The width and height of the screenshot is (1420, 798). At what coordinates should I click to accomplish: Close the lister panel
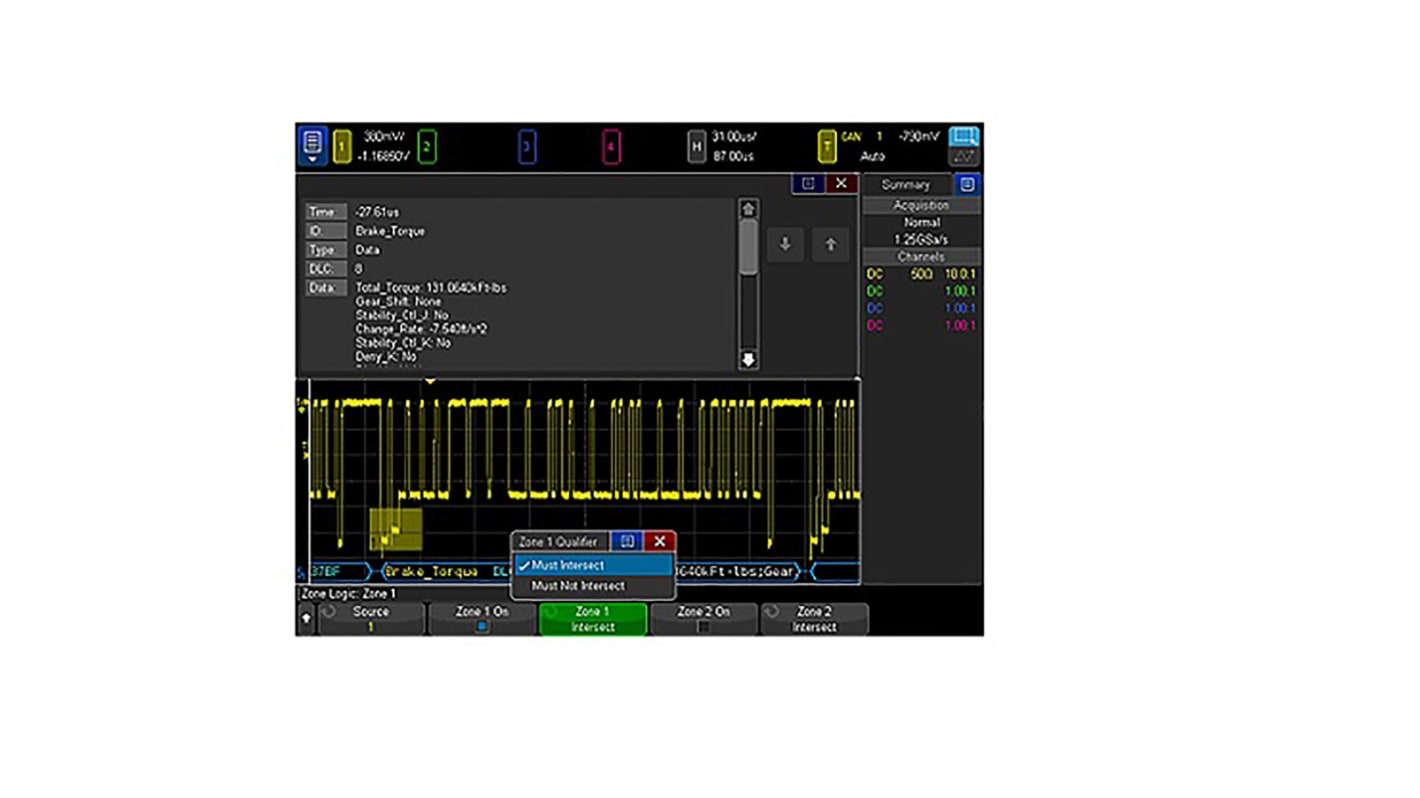[x=841, y=184]
